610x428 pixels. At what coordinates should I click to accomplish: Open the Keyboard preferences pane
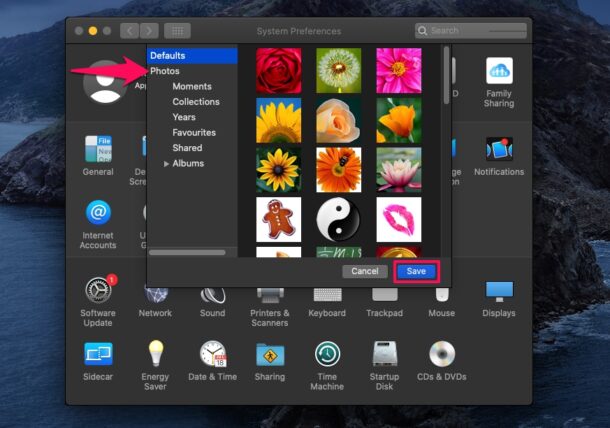click(x=327, y=295)
